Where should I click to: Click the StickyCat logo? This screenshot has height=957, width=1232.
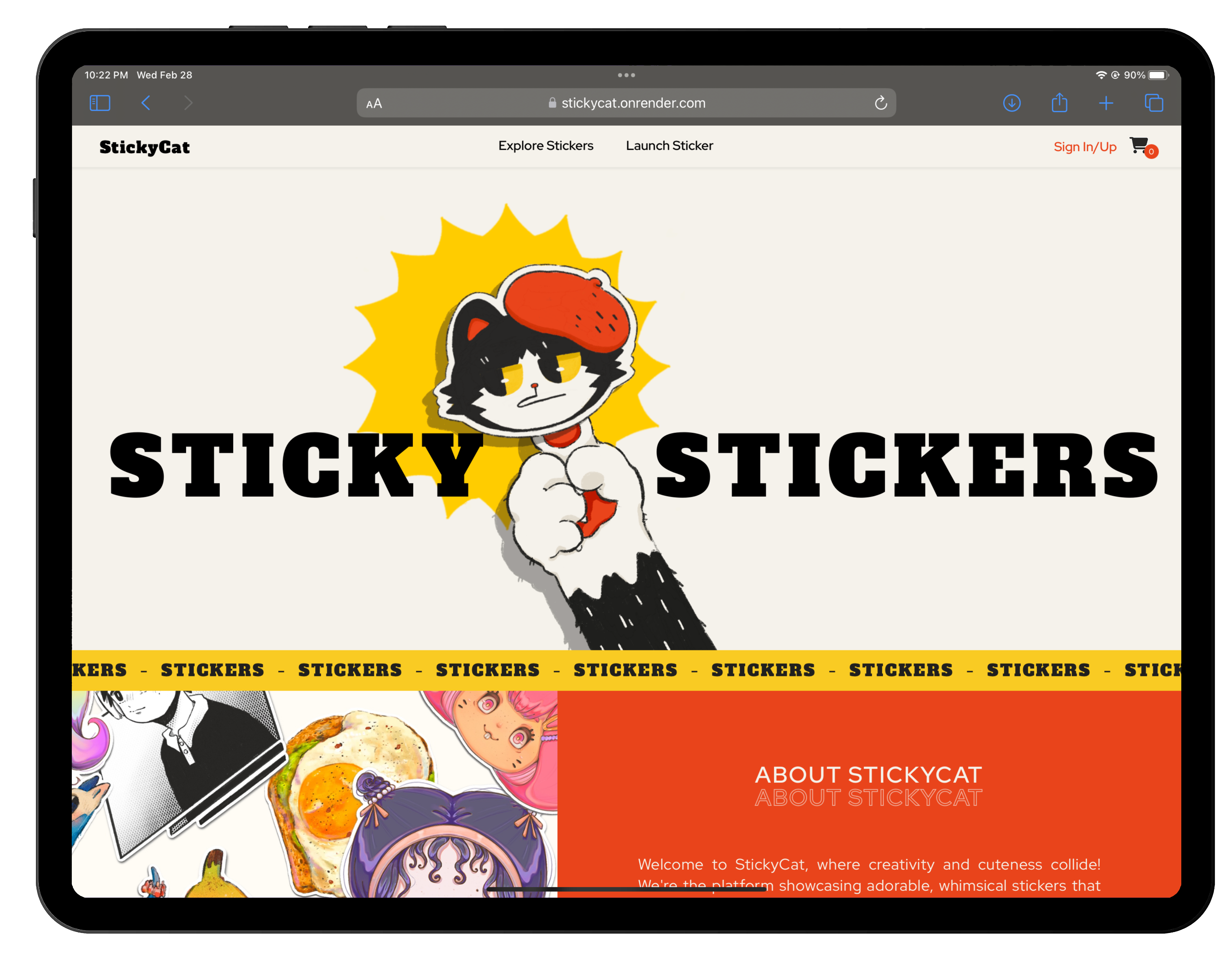144,147
